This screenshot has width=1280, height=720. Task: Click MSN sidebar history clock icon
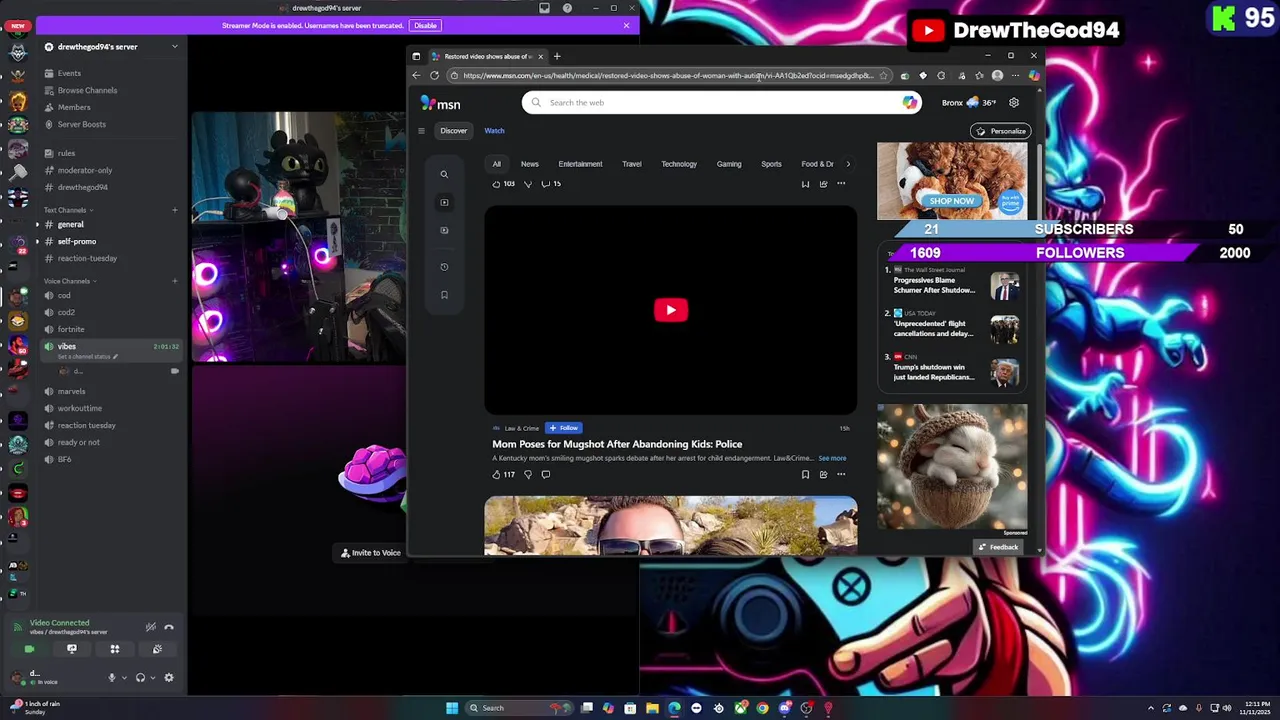coord(444,267)
